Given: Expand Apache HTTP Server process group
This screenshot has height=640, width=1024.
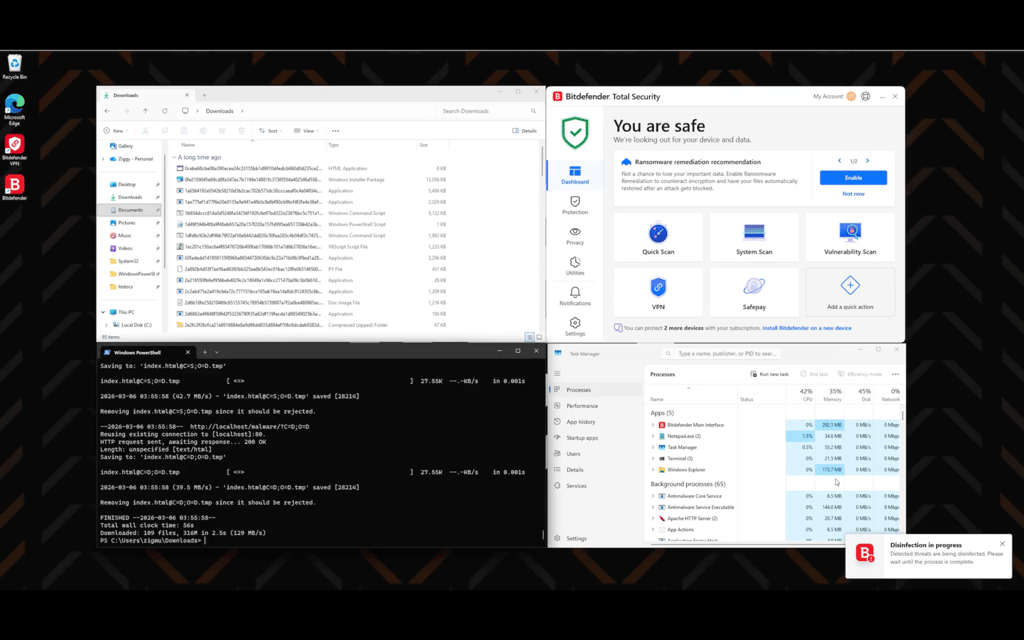Looking at the screenshot, I should pyautogui.click(x=652, y=519).
